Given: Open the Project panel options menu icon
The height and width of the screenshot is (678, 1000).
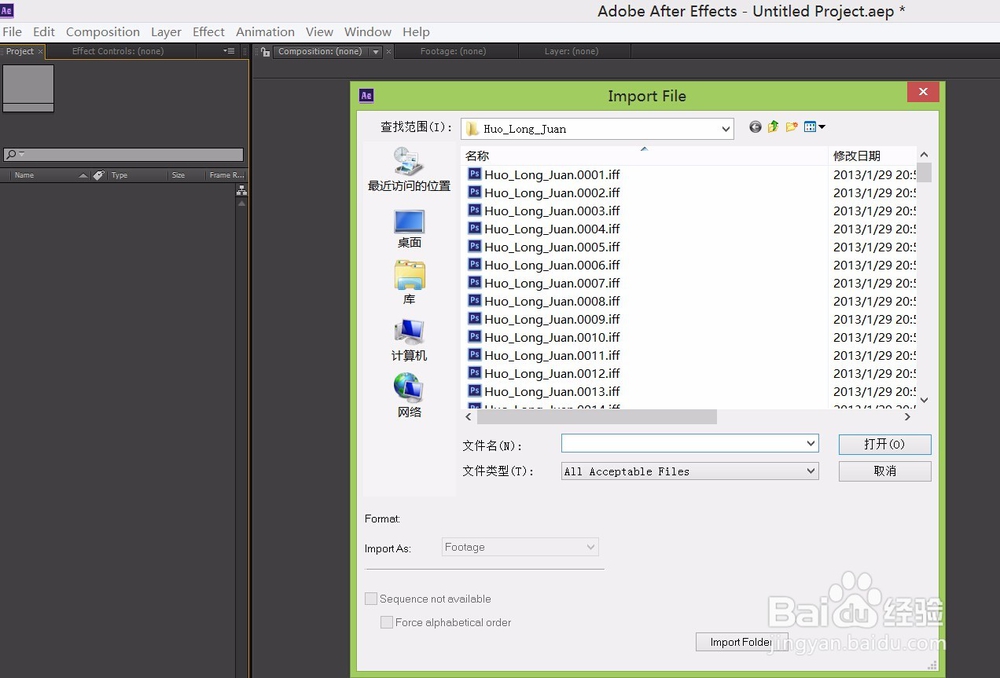Looking at the screenshot, I should click(x=229, y=51).
